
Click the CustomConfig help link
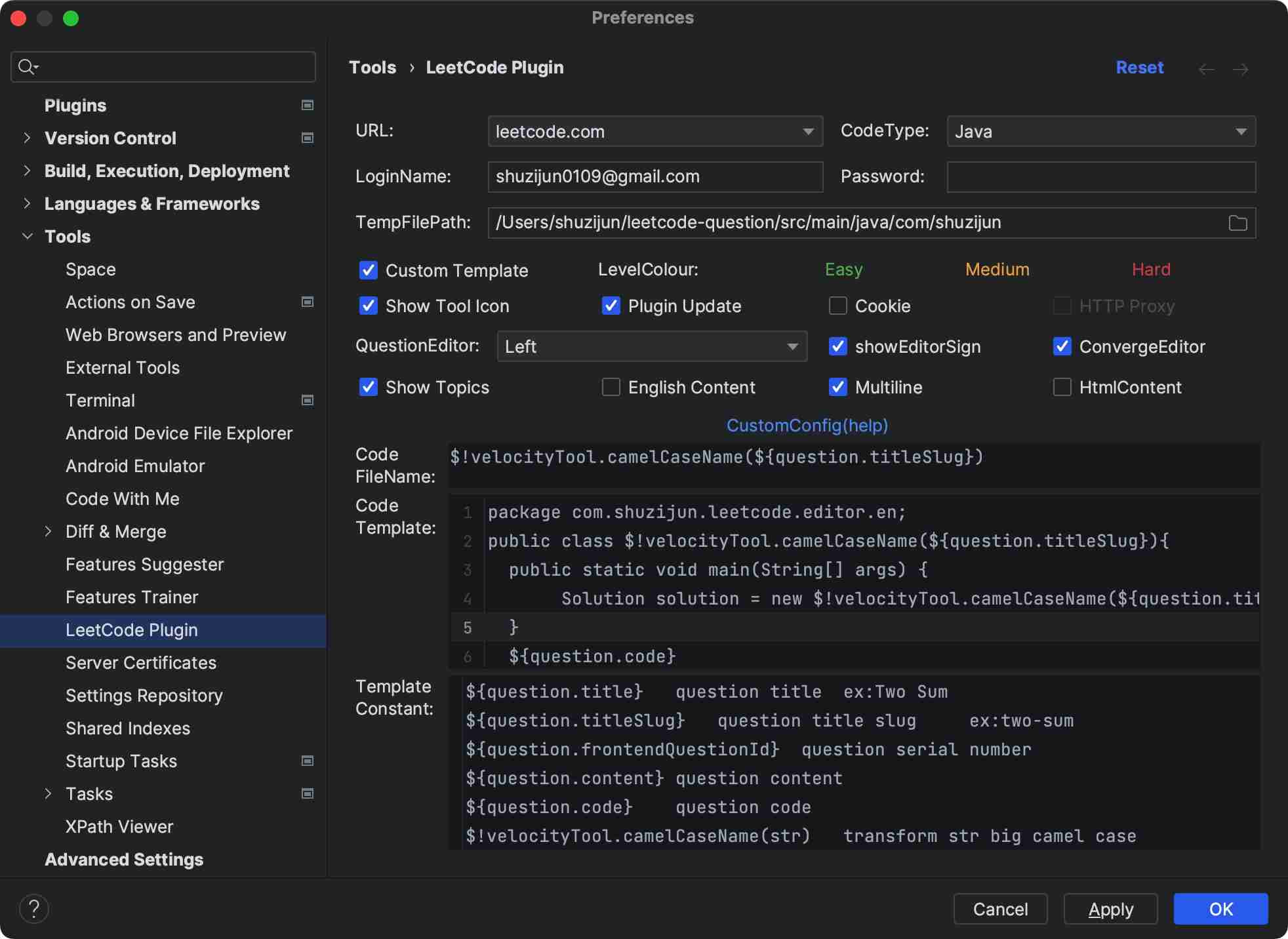pos(808,425)
